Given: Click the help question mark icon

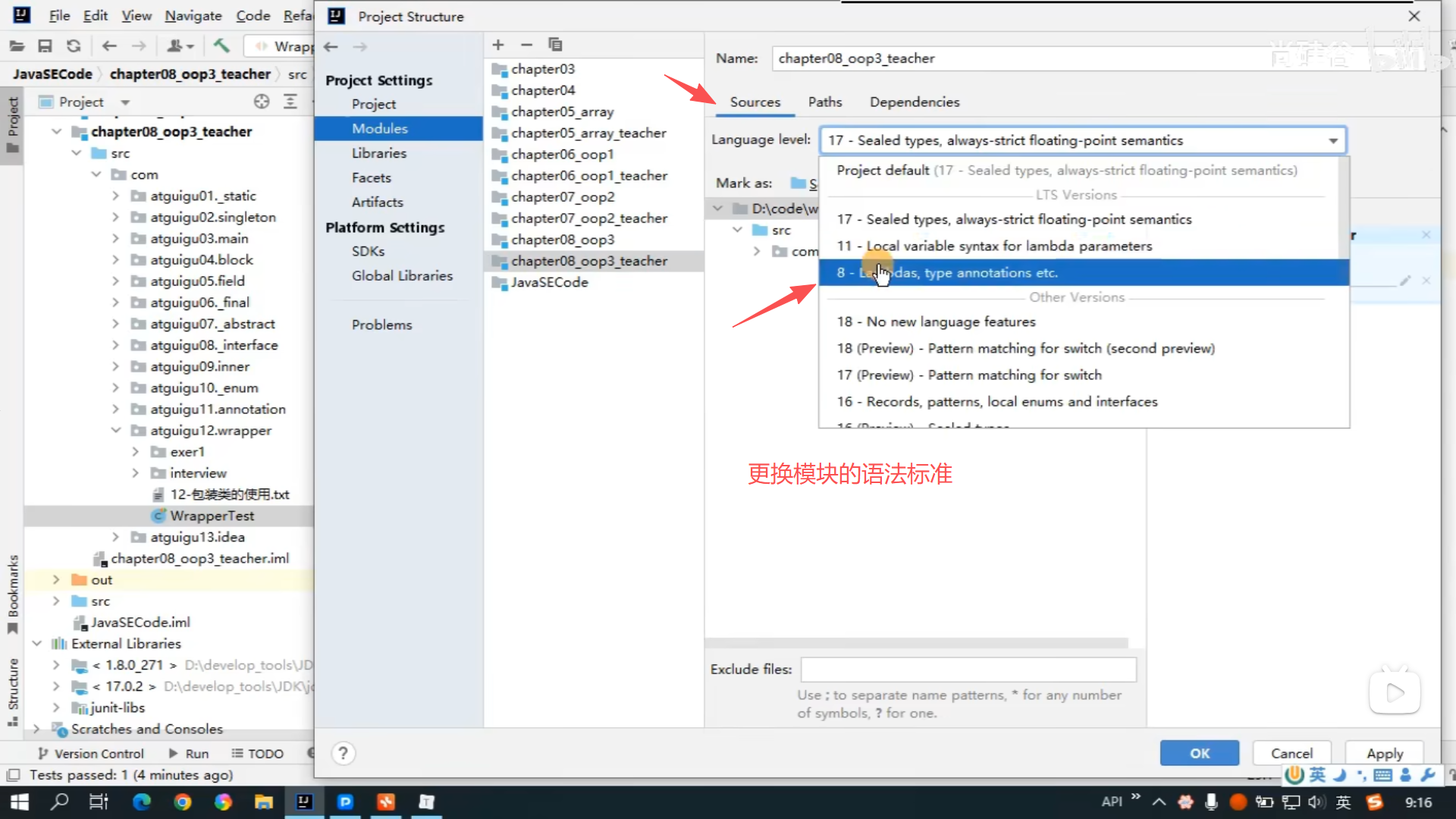Looking at the screenshot, I should tap(343, 753).
